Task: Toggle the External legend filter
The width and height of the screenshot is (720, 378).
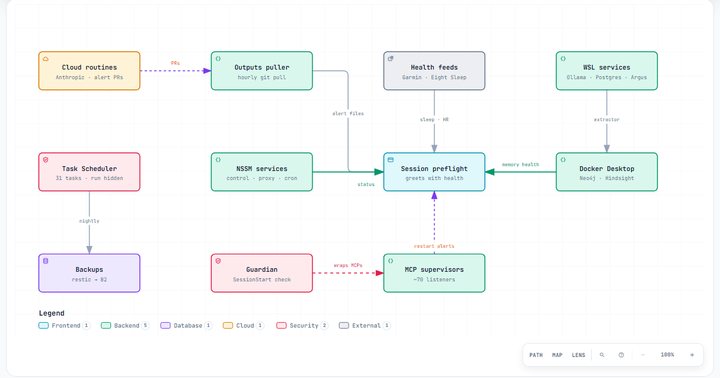Action: (x=365, y=326)
